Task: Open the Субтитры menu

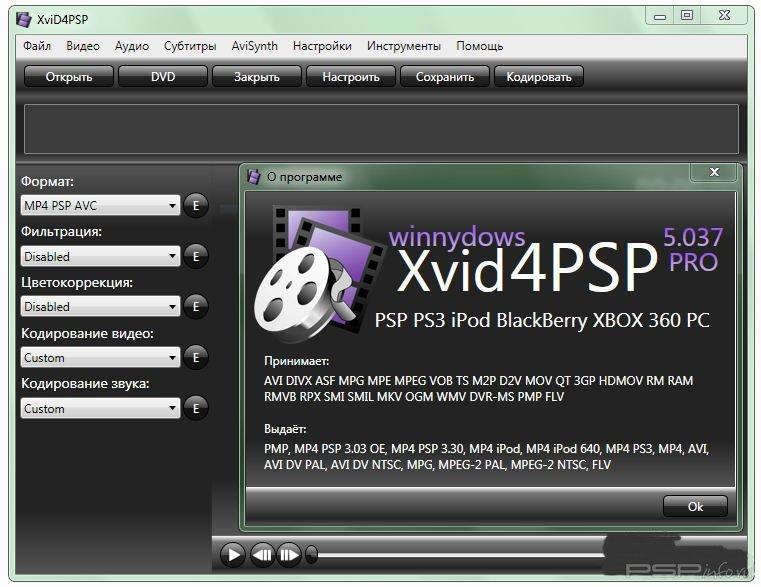Action: 190,46
